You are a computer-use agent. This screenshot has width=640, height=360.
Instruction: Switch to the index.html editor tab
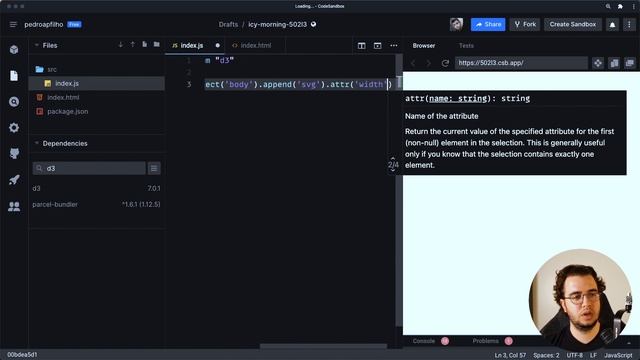tap(256, 45)
